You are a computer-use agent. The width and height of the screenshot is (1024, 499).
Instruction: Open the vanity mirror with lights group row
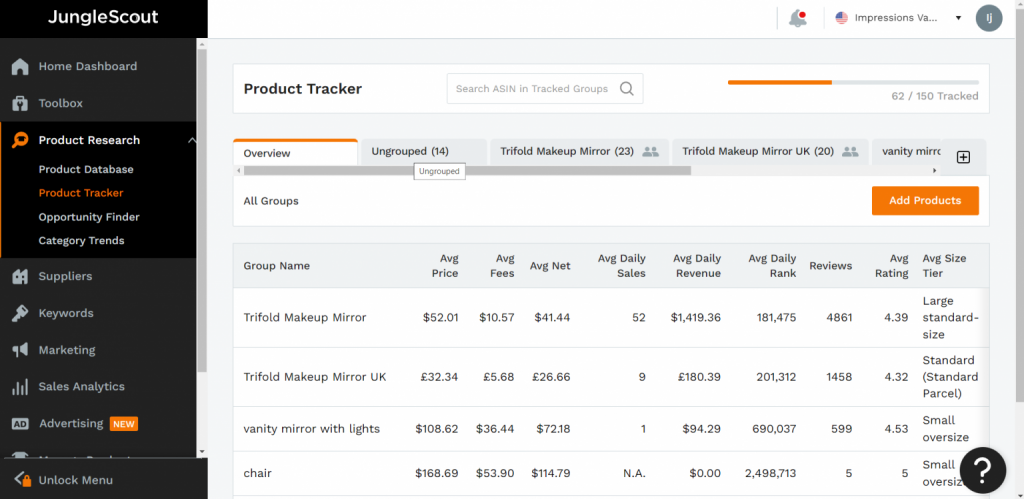click(x=611, y=429)
